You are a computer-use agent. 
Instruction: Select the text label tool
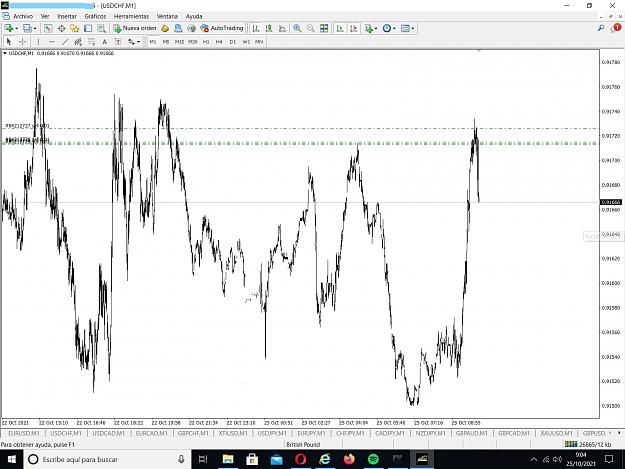click(118, 41)
